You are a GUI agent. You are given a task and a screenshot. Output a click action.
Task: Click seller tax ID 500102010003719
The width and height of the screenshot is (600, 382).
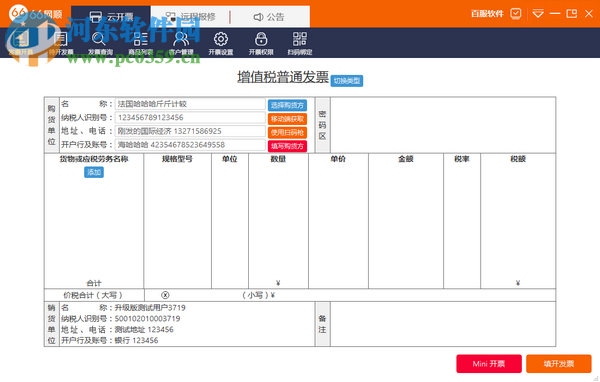click(147, 318)
